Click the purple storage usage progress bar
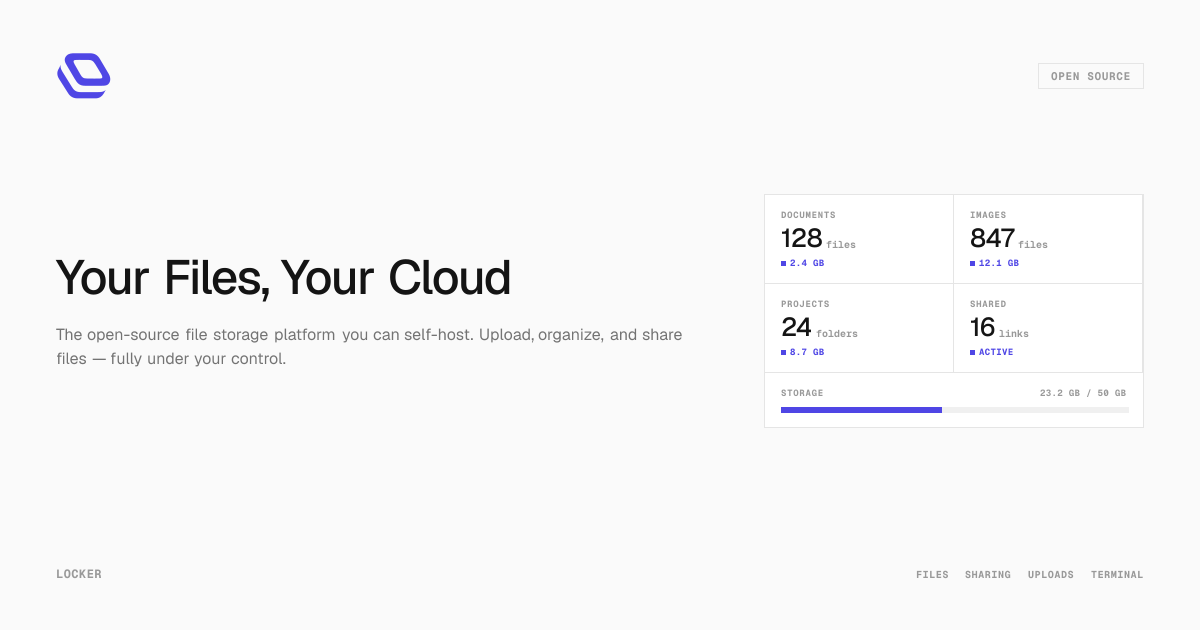 click(x=861, y=410)
